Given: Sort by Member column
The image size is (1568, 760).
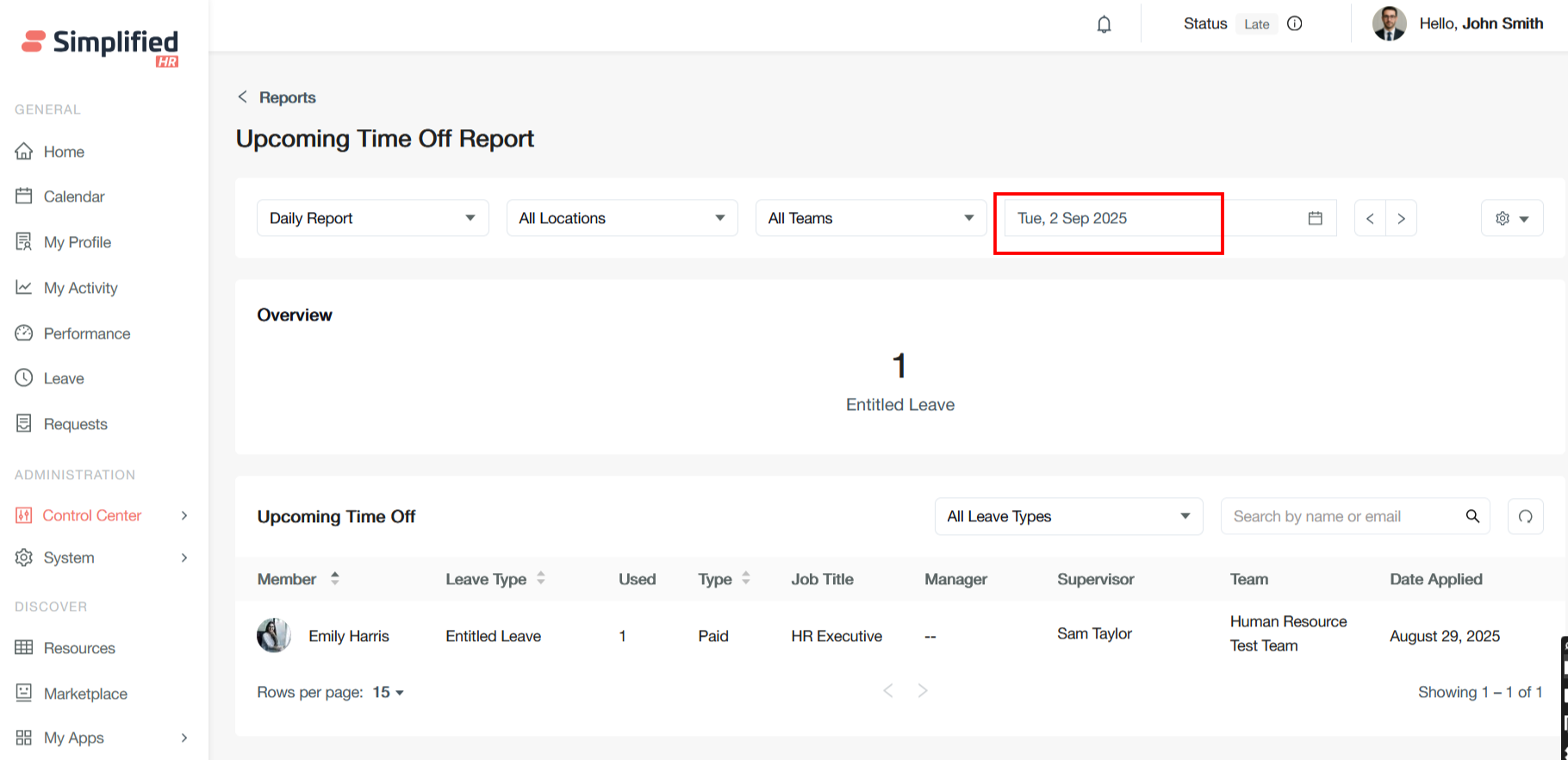Looking at the screenshot, I should tap(334, 579).
